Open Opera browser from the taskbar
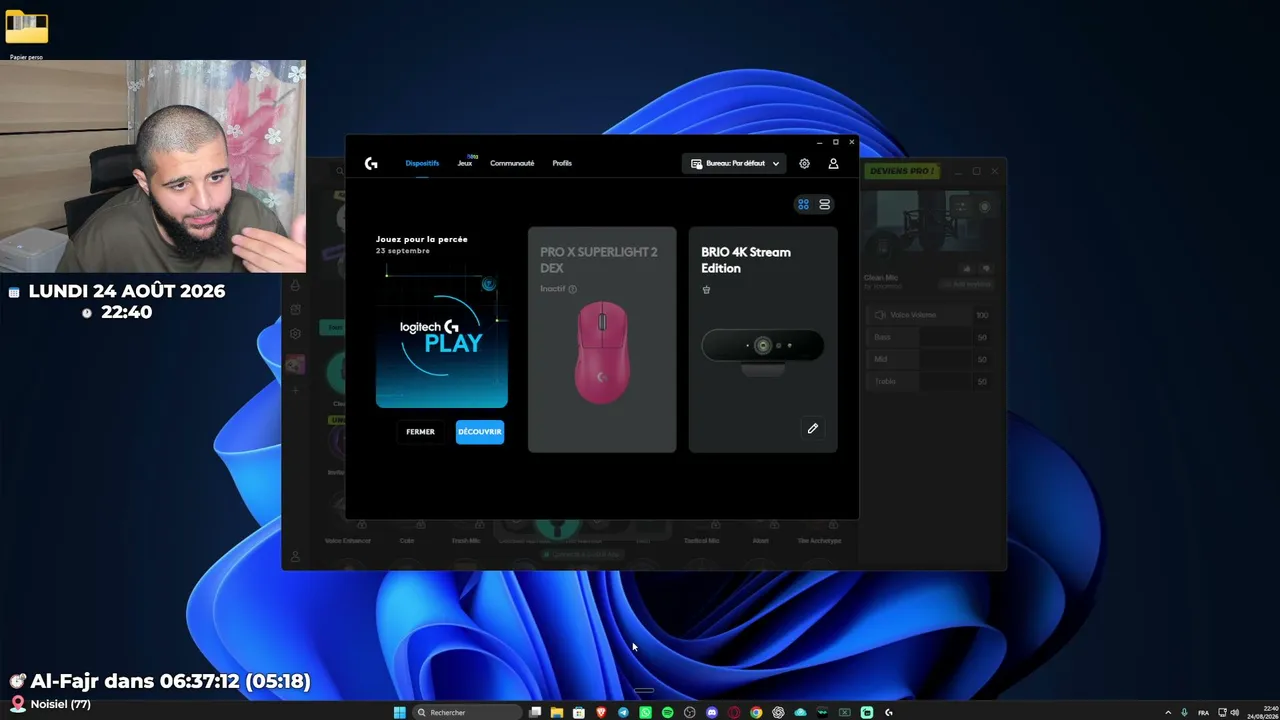The width and height of the screenshot is (1280, 720). [x=734, y=712]
